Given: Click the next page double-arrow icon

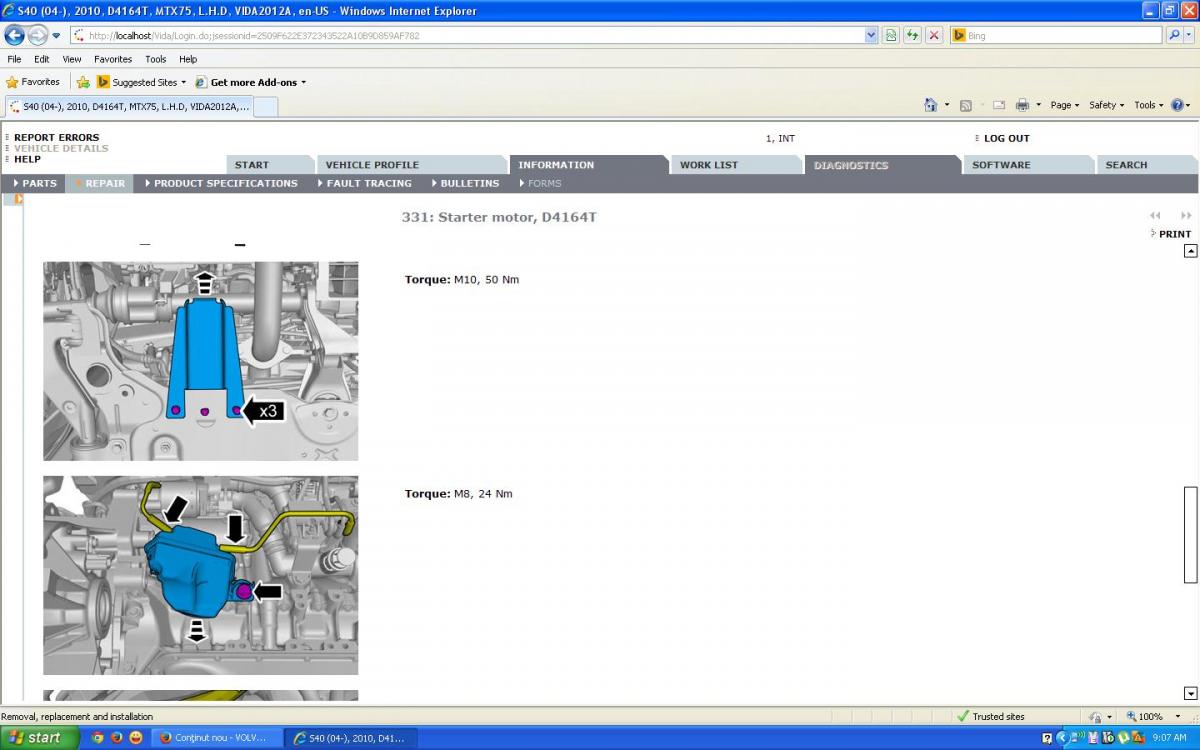Looking at the screenshot, I should 1186,215.
